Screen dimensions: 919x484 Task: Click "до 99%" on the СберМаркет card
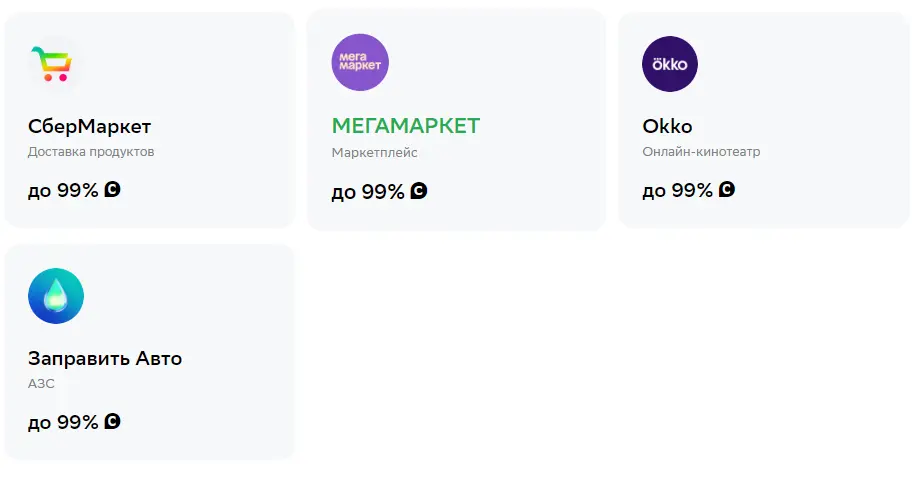[x=63, y=190]
